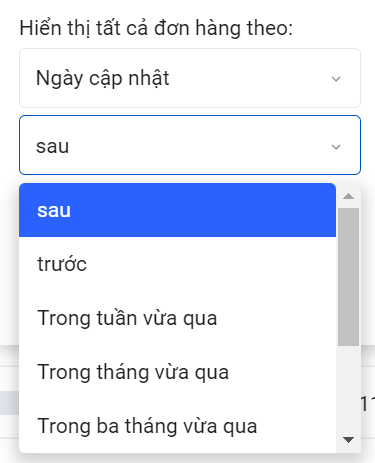Click the "Ngày cập nhật" text in first field
The width and height of the screenshot is (375, 463).
click(103, 78)
